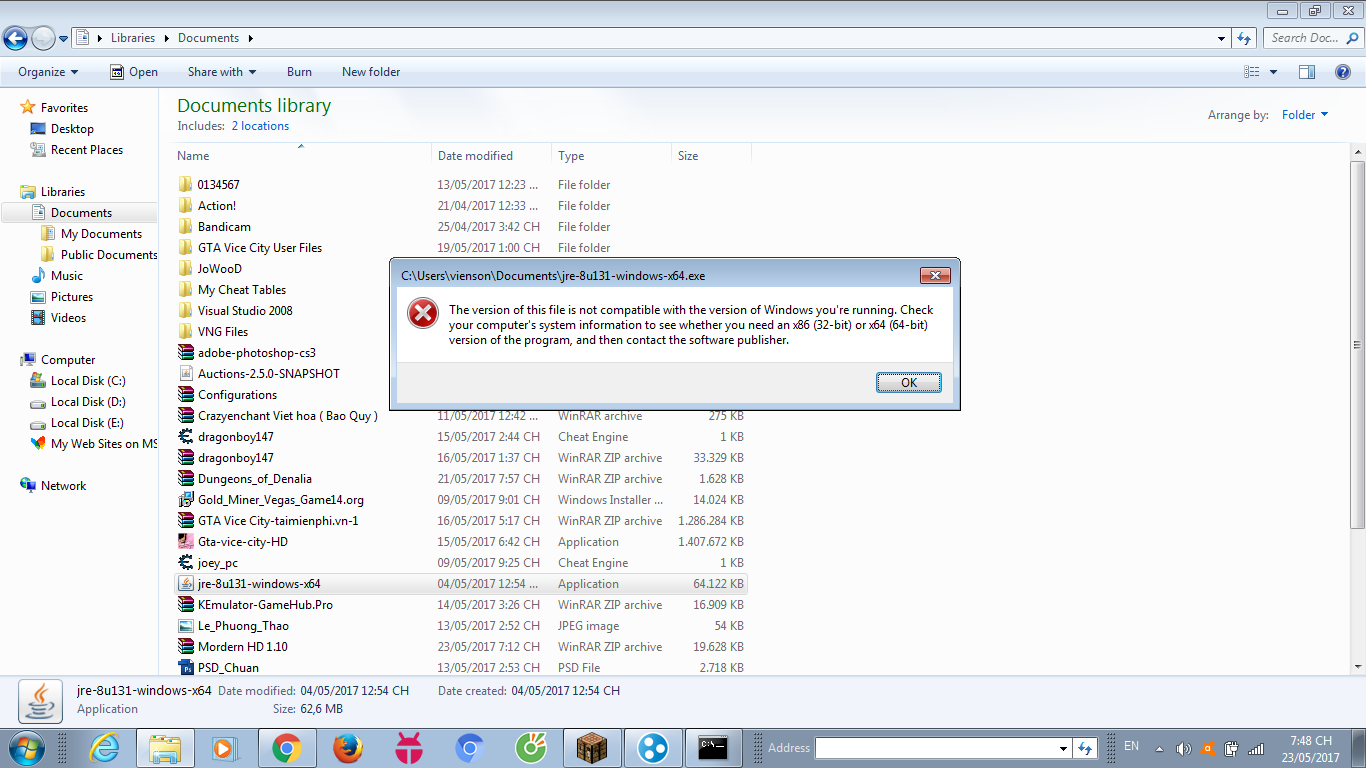Open the address bar history dropdown
This screenshot has width=1366, height=768.
(1222, 38)
